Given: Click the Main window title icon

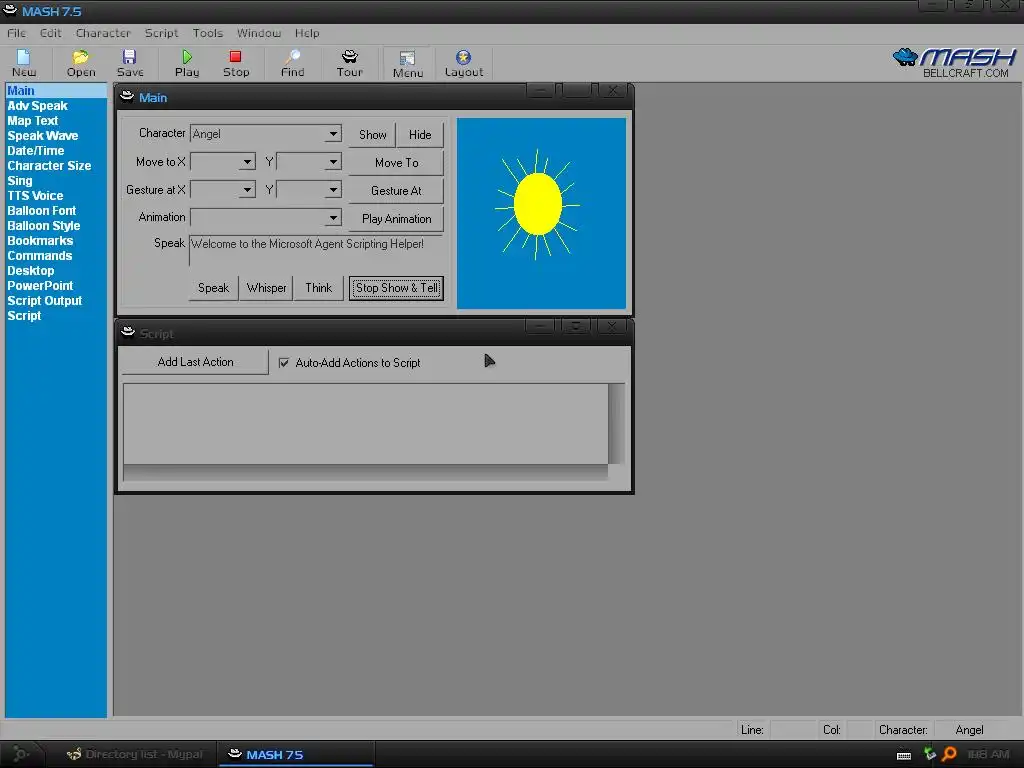Looking at the screenshot, I should tap(127, 97).
